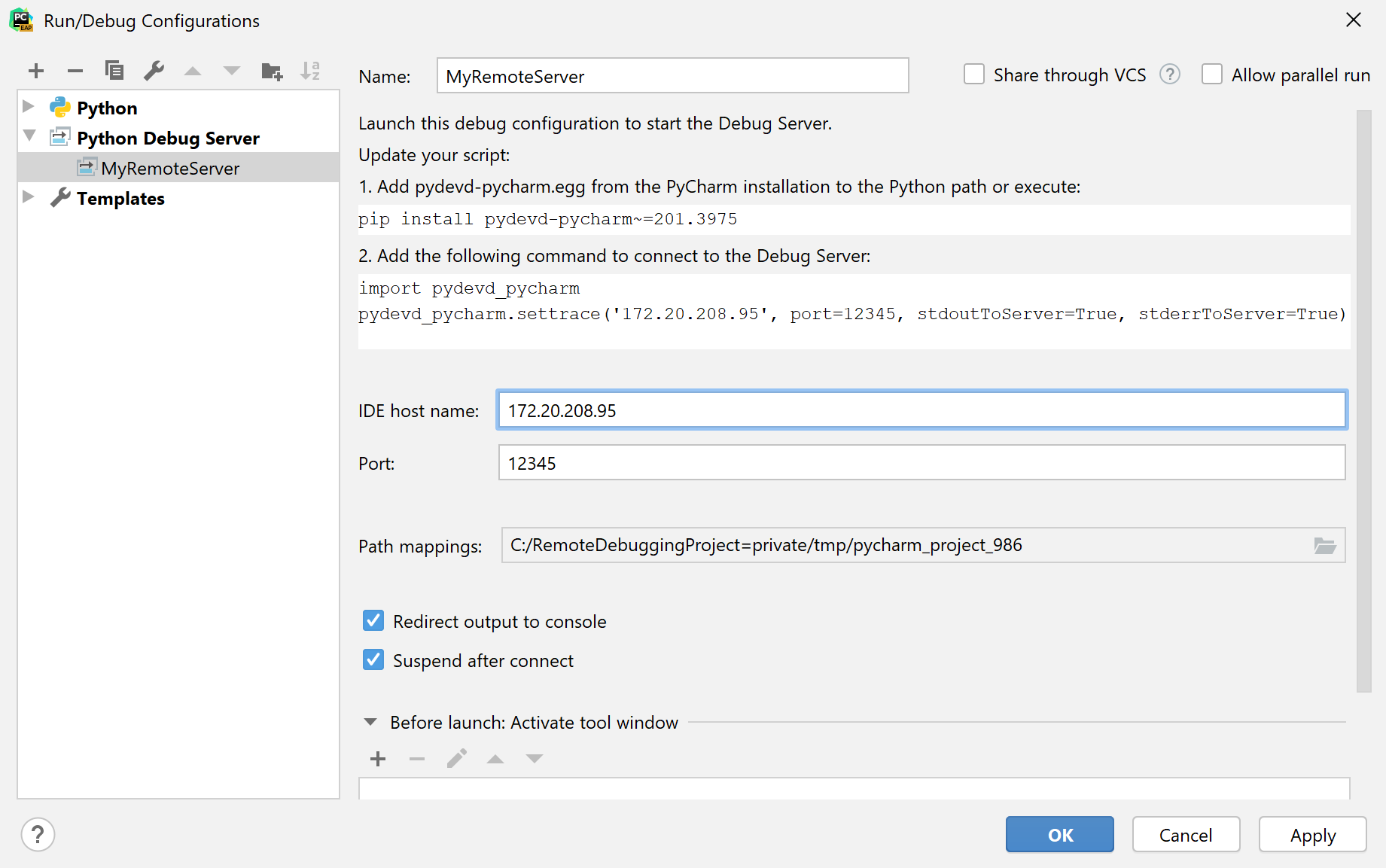Click the Share through VCS help icon

click(1169, 74)
